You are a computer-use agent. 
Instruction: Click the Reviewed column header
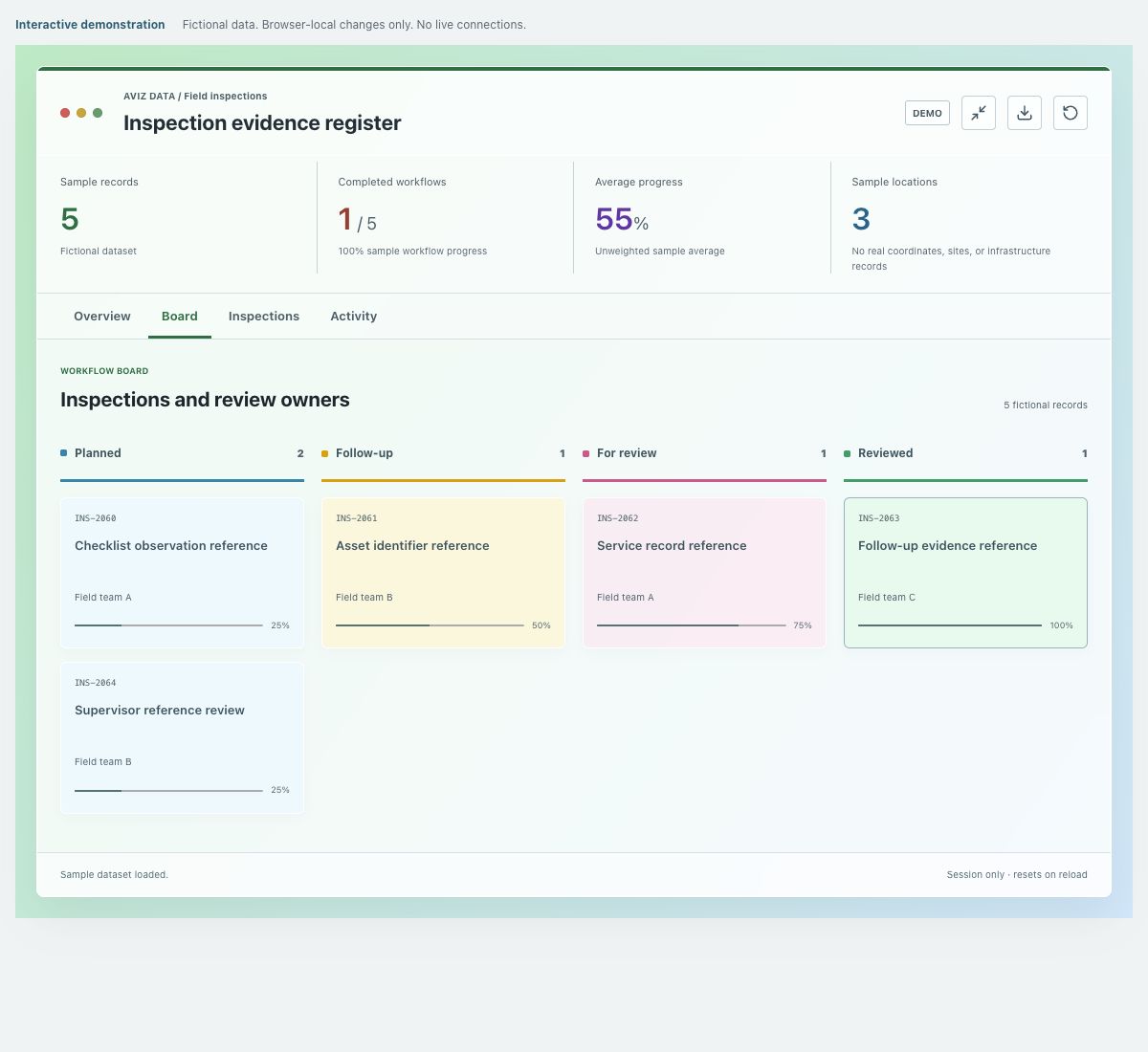965,453
